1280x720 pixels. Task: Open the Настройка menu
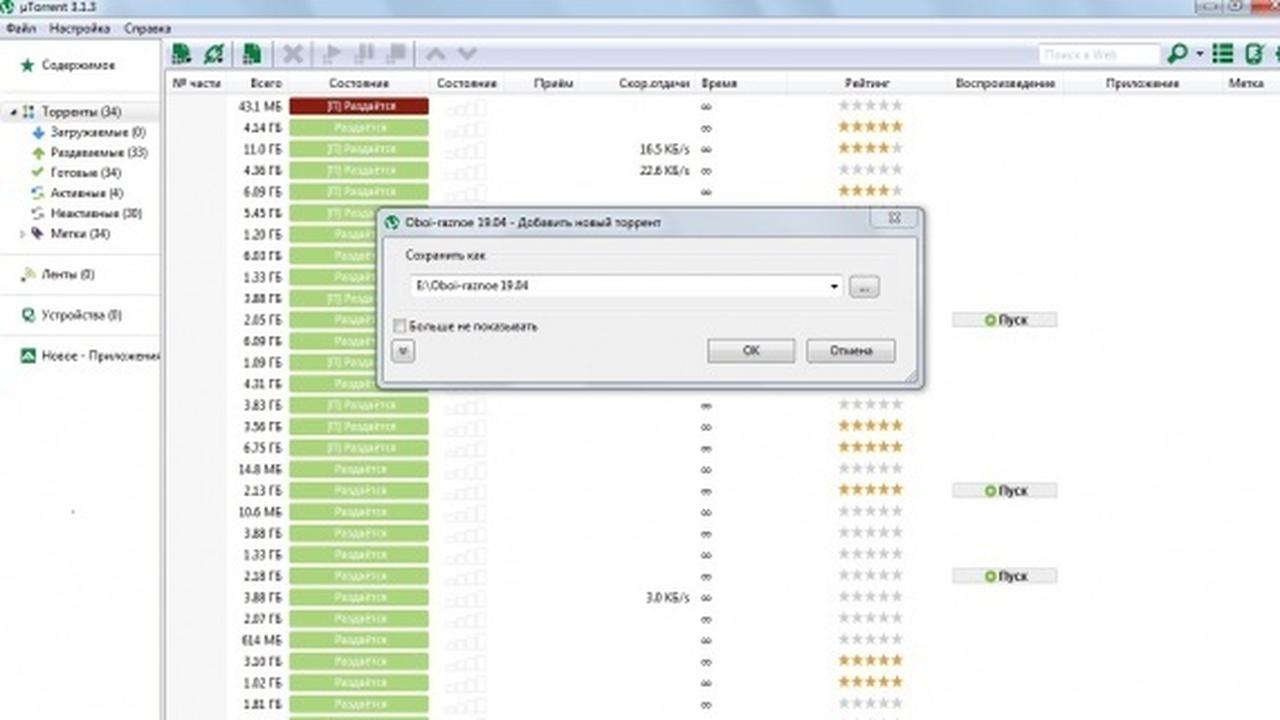pyautogui.click(x=80, y=29)
